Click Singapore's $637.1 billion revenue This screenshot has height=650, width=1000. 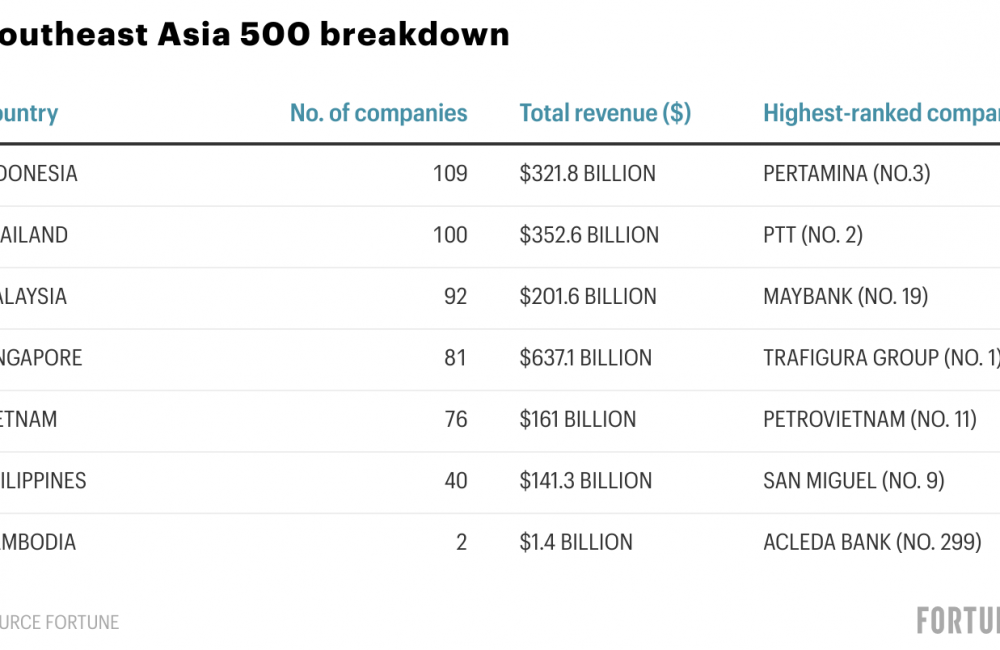(x=585, y=358)
